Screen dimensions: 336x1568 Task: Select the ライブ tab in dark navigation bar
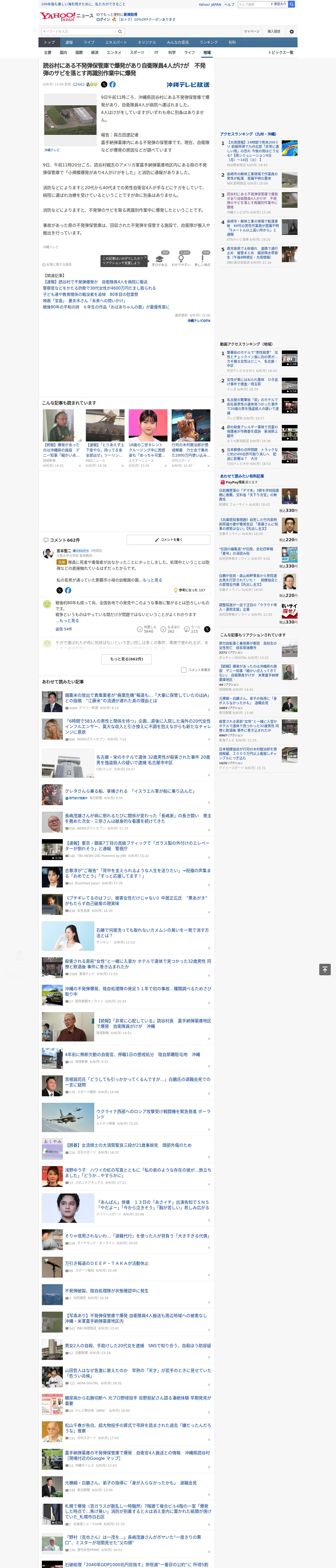(x=89, y=43)
